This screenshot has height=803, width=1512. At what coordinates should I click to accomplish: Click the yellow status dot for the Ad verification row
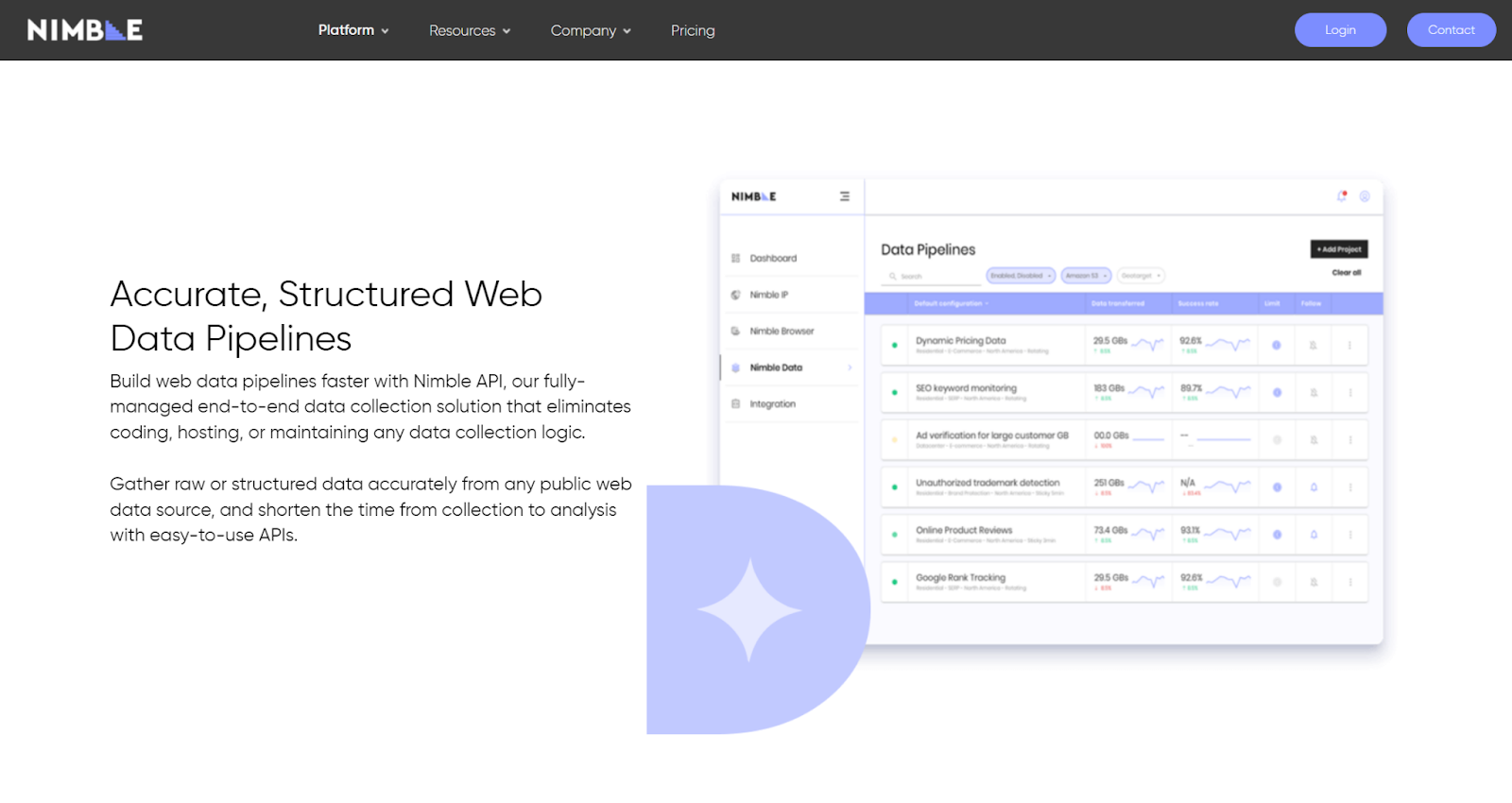click(894, 439)
